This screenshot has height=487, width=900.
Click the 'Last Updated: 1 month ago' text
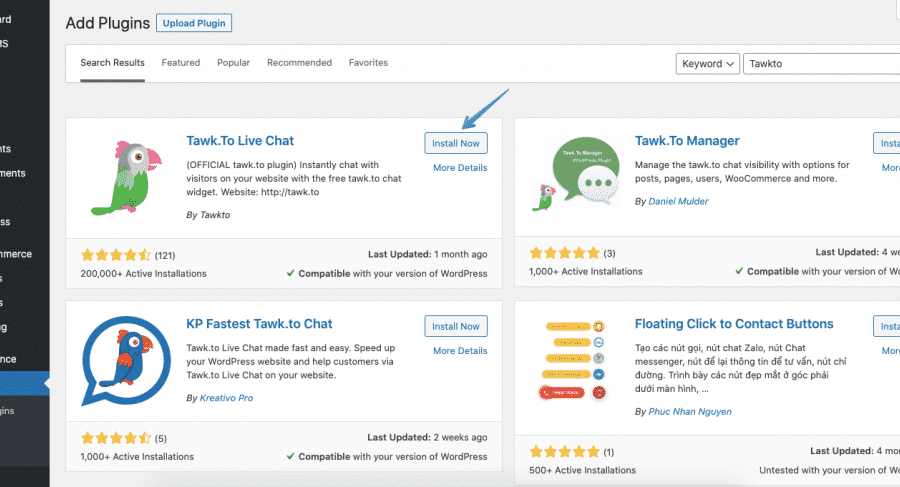click(x=428, y=254)
